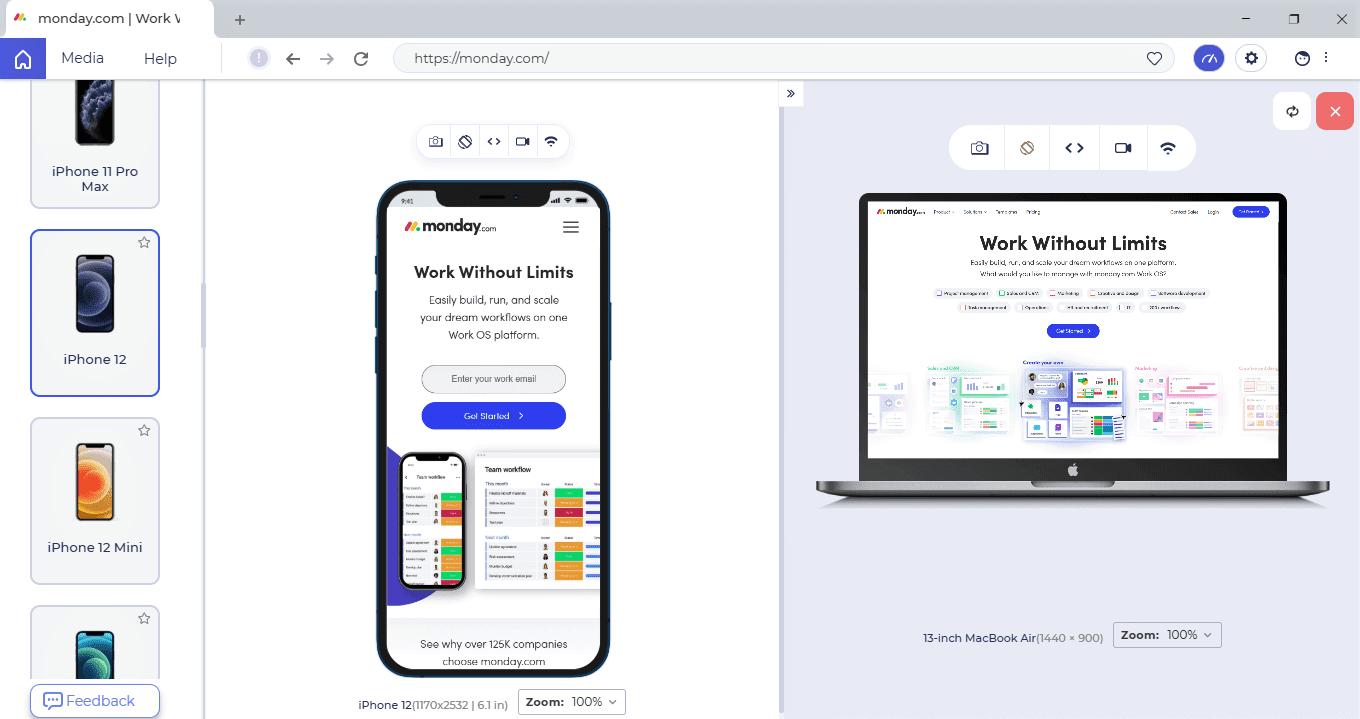Click the blue performance meter icon in the toolbar
This screenshot has height=719, width=1360.
coord(1208,58)
